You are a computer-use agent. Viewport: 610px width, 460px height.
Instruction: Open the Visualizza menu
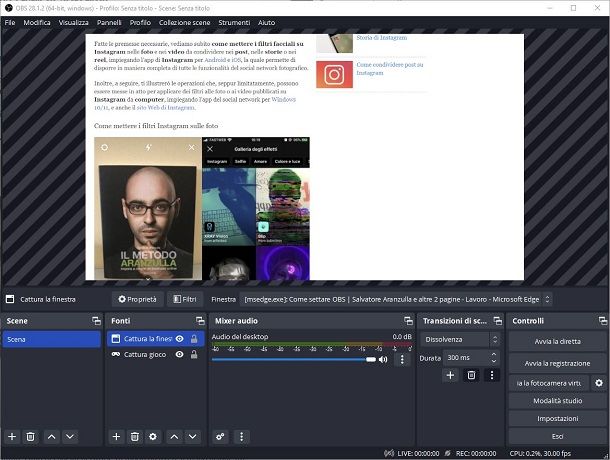tap(74, 23)
